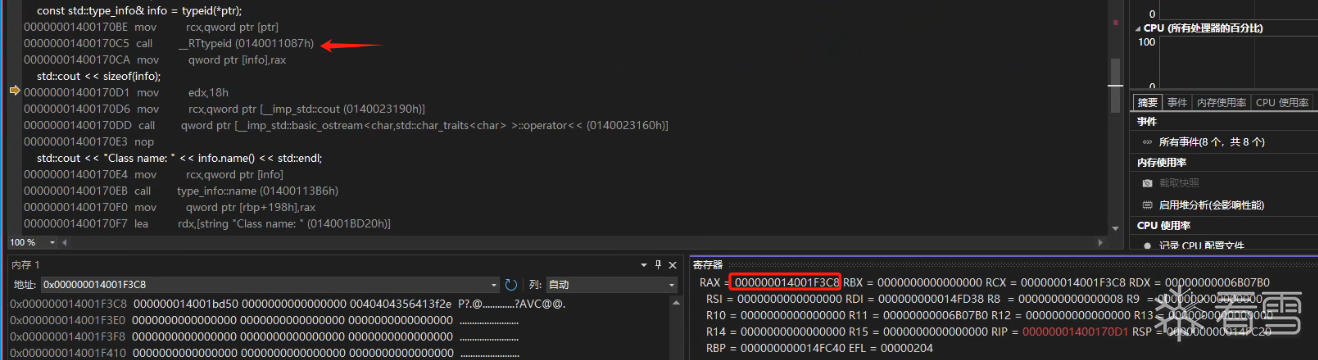Switch to the 摘要 tab
The height and width of the screenshot is (360, 1318).
1147,102
